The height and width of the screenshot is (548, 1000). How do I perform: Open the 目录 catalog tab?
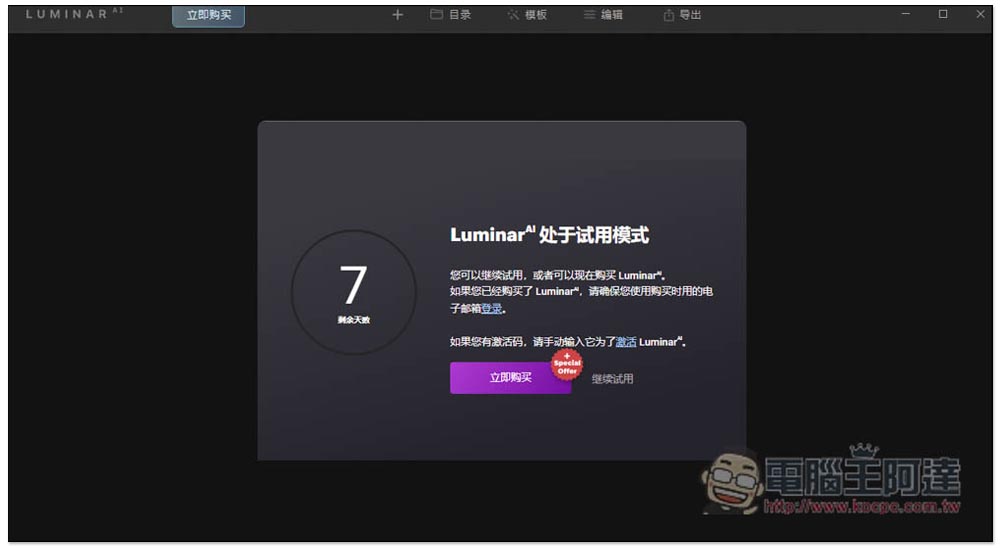point(450,15)
